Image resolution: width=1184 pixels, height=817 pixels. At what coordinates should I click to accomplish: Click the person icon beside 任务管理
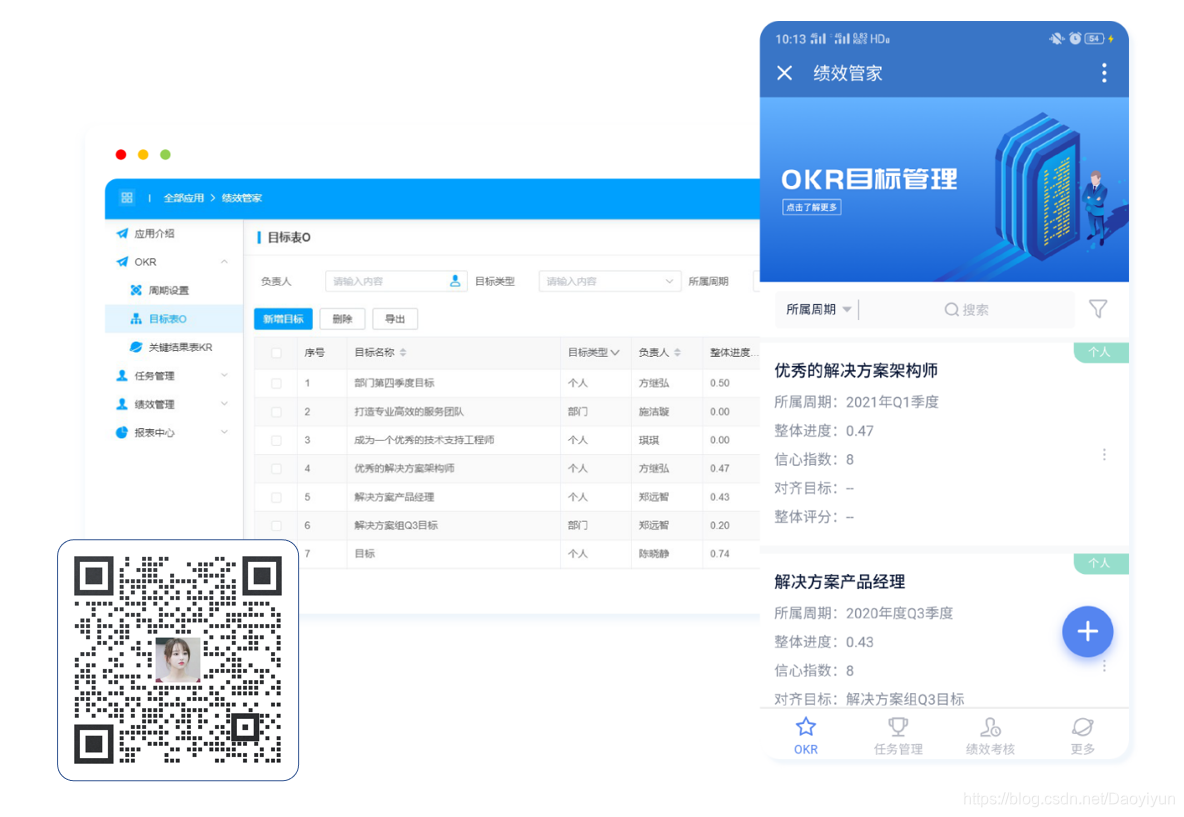pos(122,375)
